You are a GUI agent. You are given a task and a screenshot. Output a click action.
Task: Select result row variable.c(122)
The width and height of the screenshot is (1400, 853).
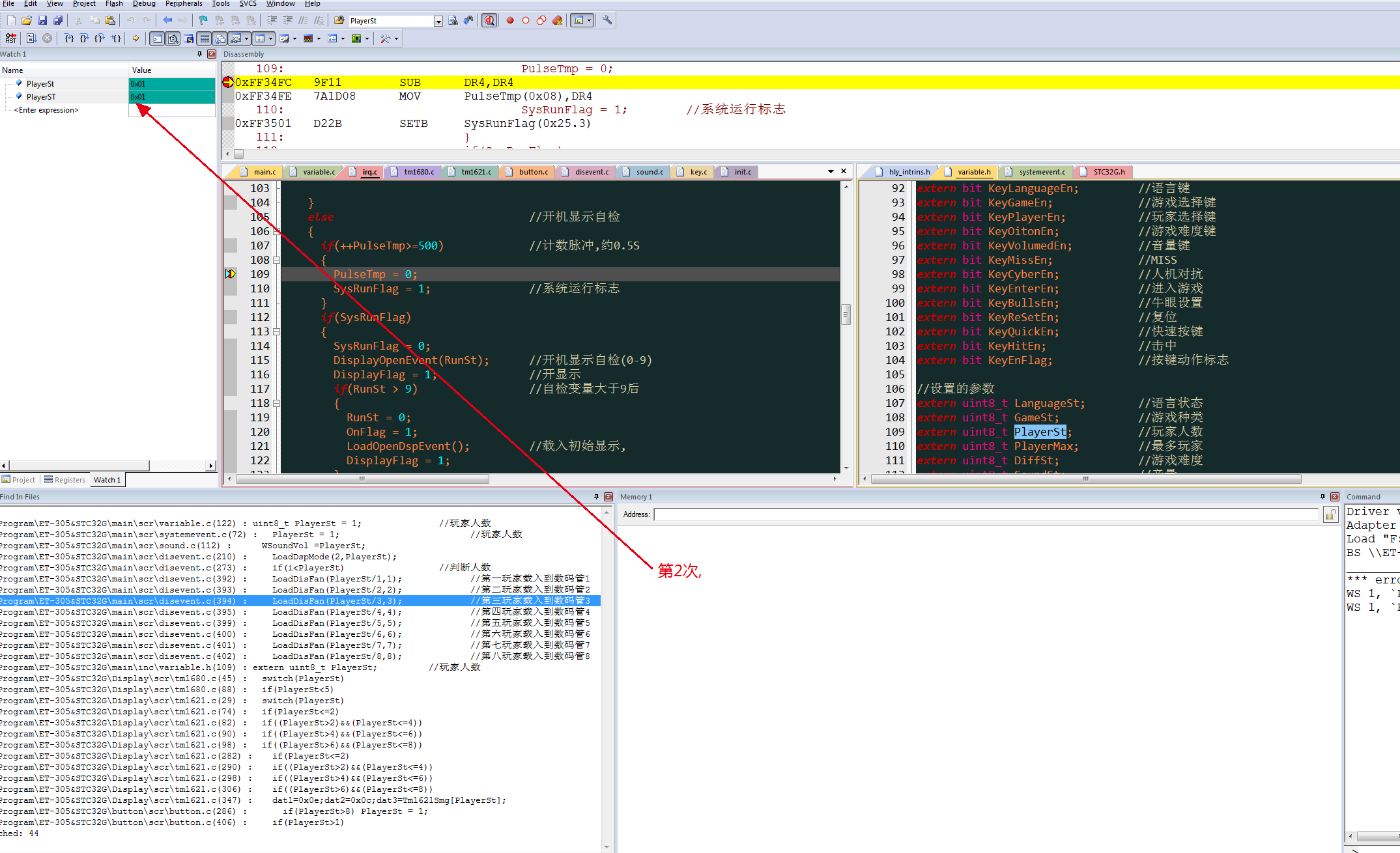pyautogui.click(x=300, y=524)
